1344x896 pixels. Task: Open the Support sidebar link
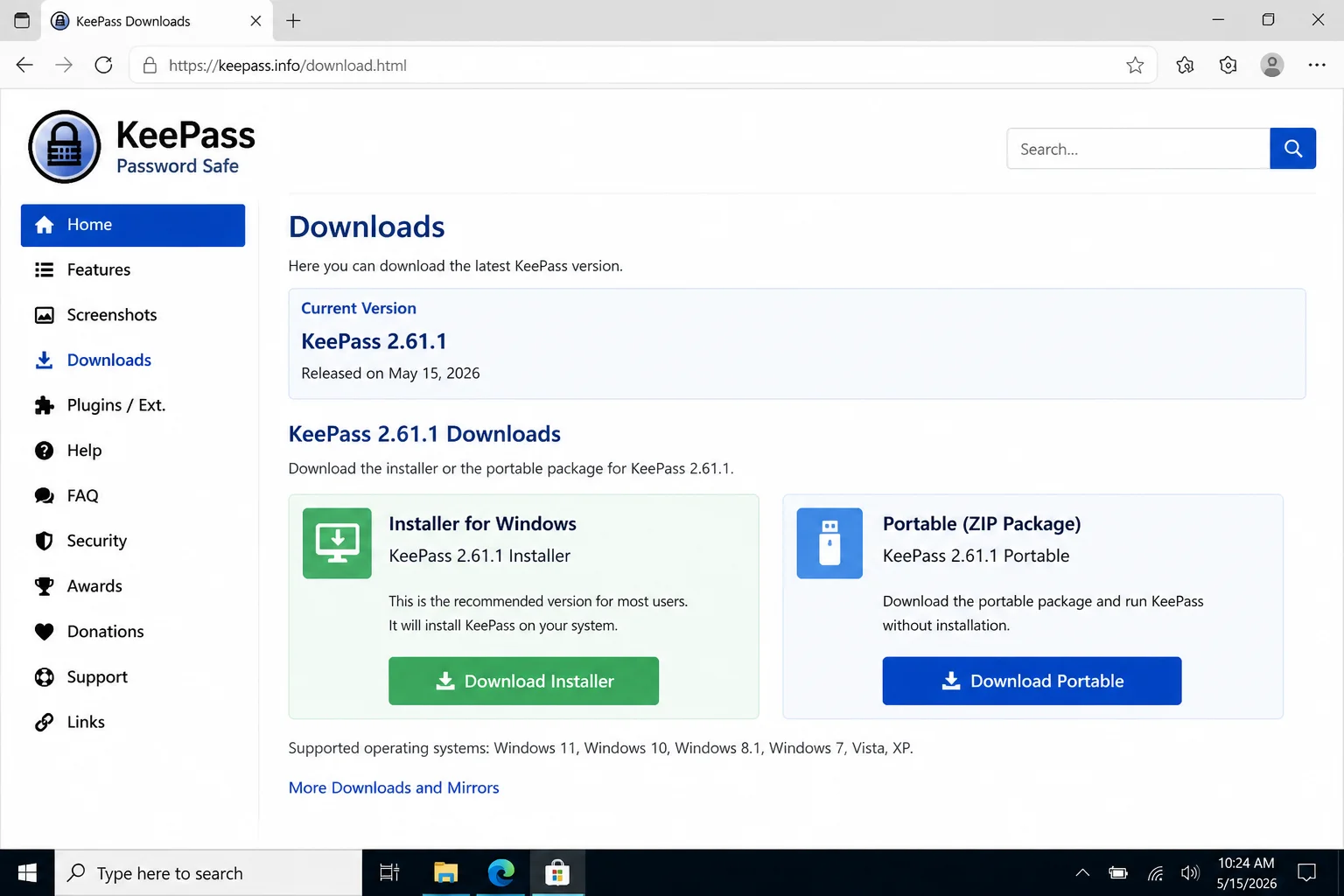click(133, 677)
